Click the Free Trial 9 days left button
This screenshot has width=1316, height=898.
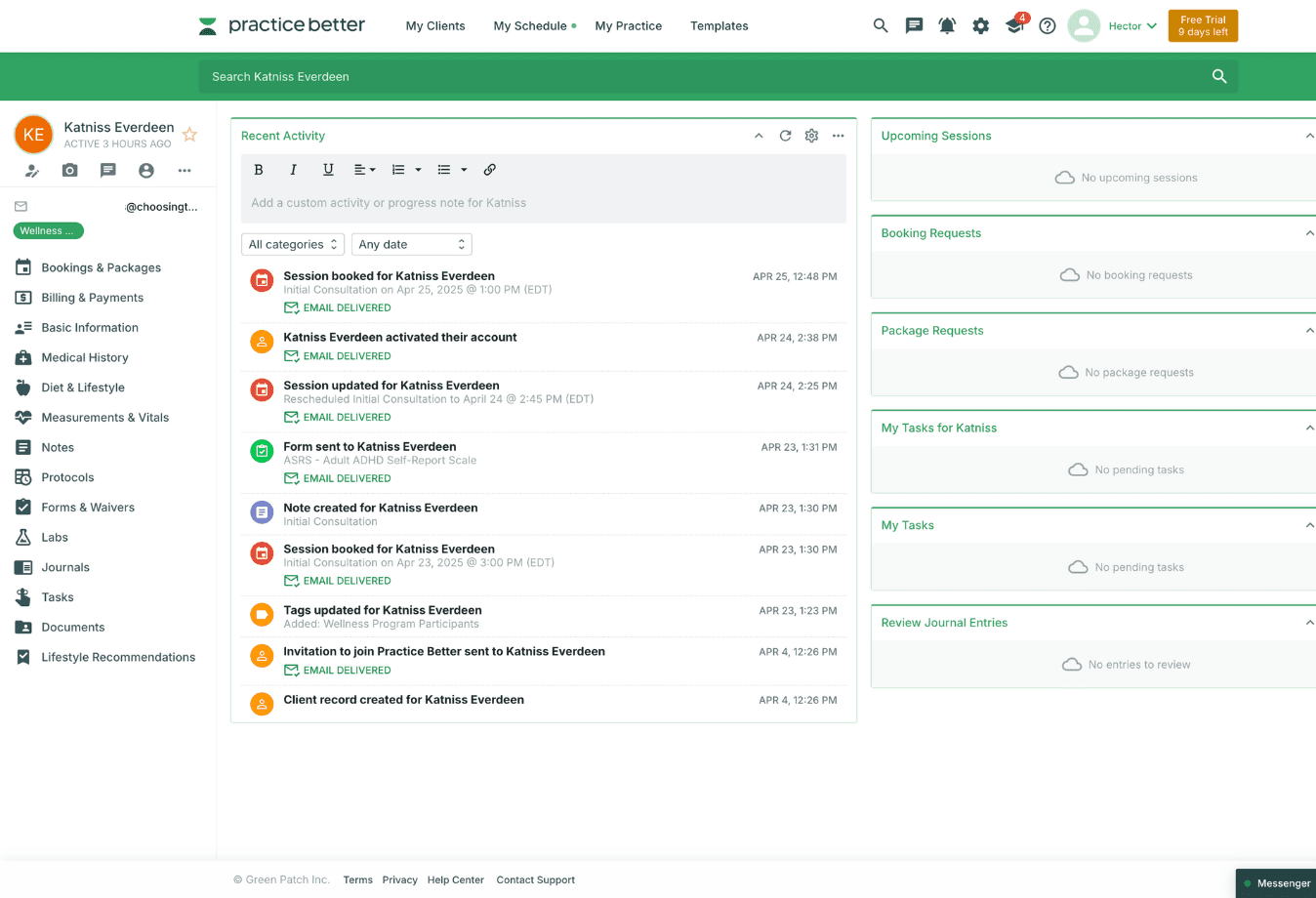1203,26
